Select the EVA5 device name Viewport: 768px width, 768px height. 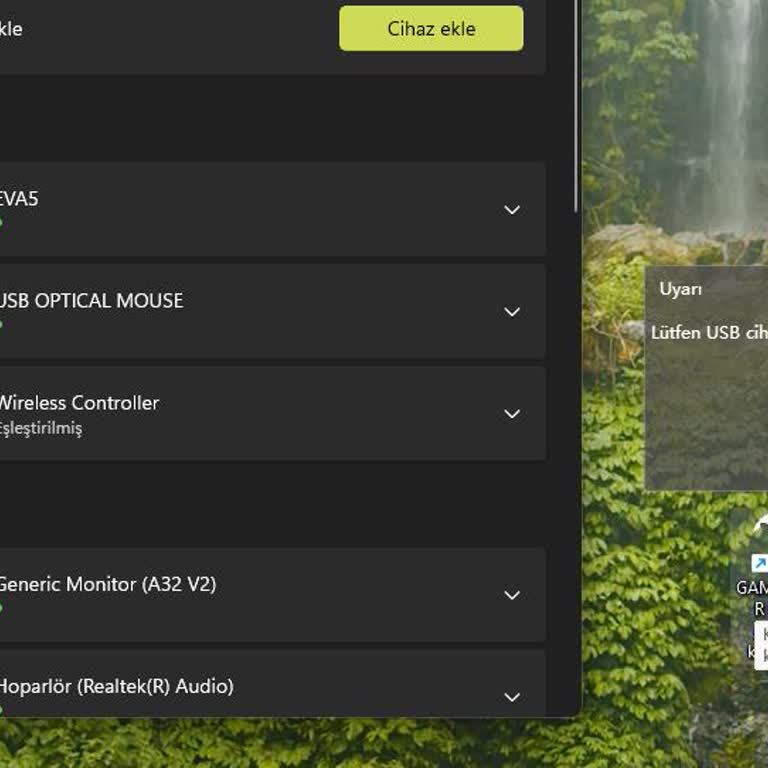coord(19,199)
